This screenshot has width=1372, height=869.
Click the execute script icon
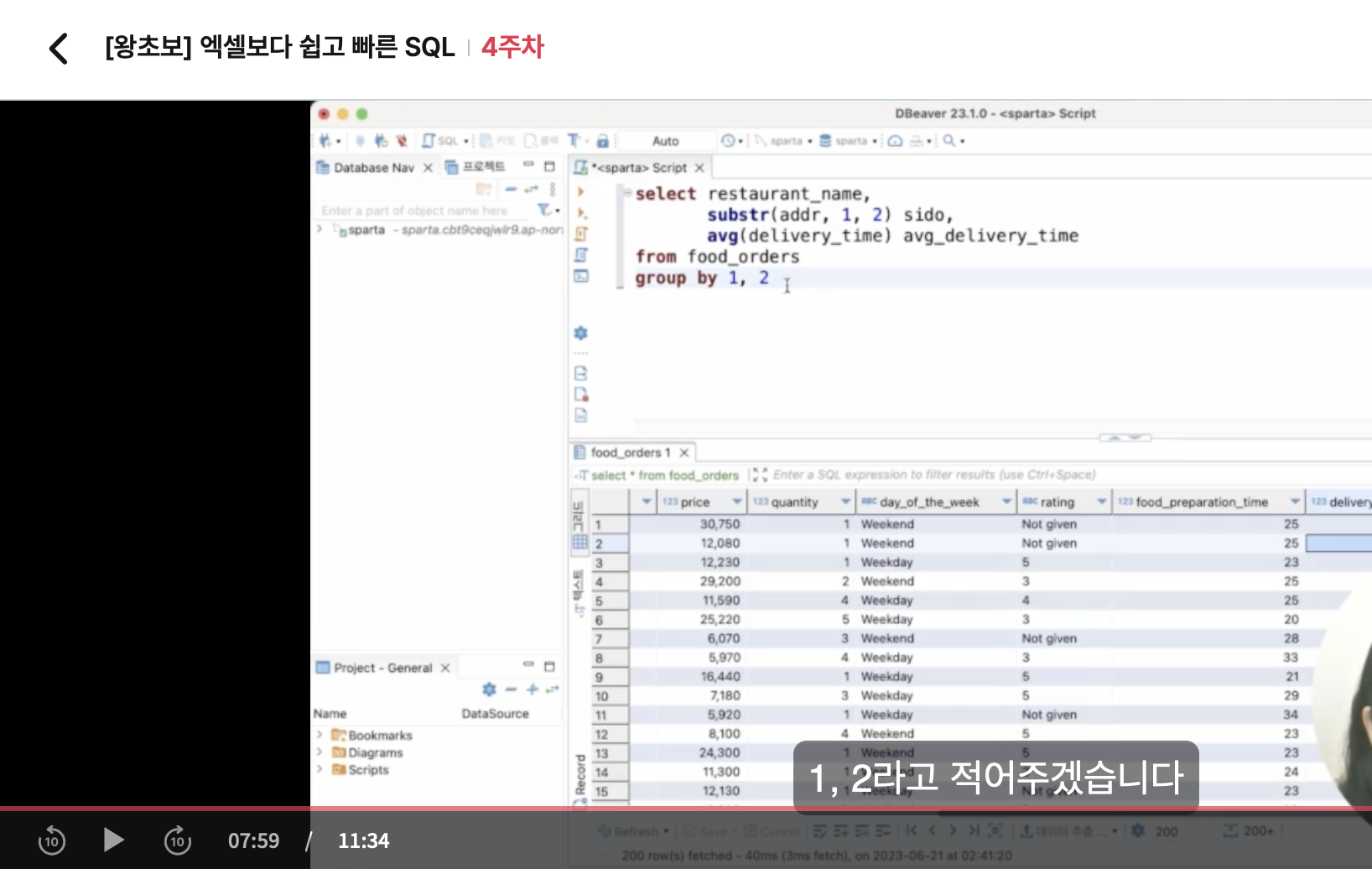coord(581,234)
